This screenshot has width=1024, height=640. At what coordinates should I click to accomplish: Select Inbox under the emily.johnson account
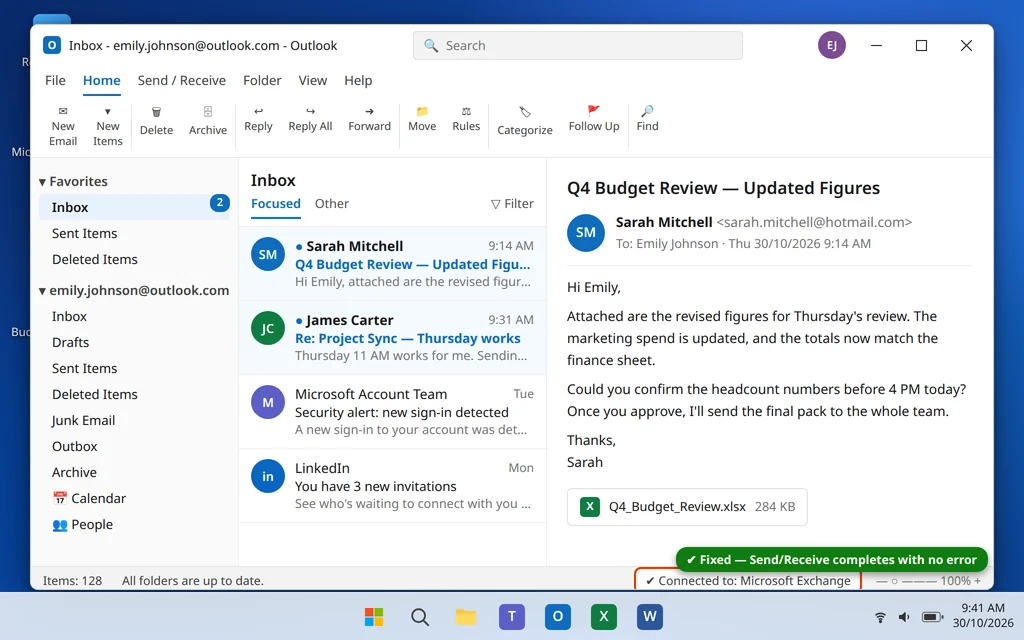134,316
